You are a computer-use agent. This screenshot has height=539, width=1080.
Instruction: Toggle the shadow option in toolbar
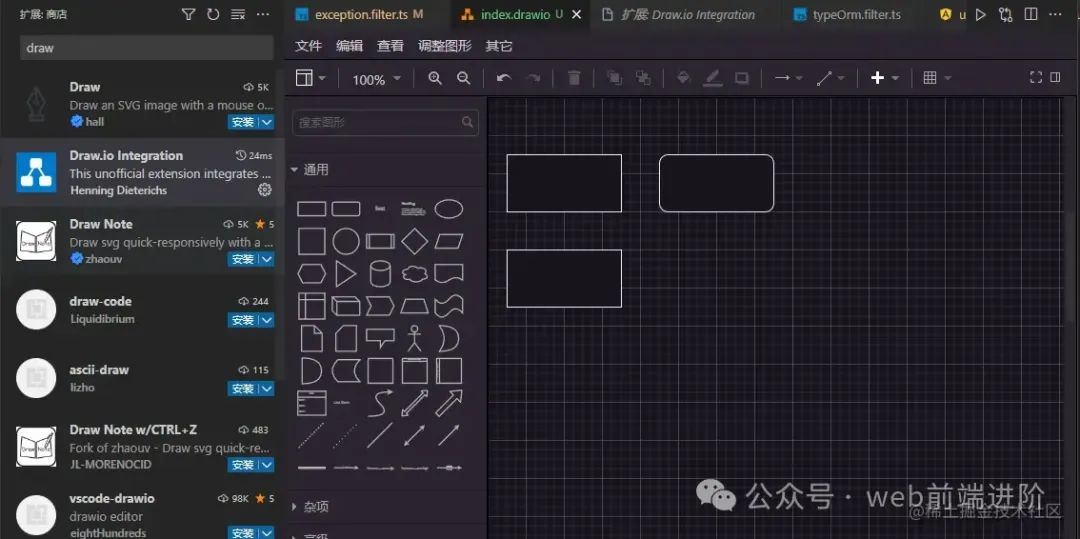[x=742, y=78]
